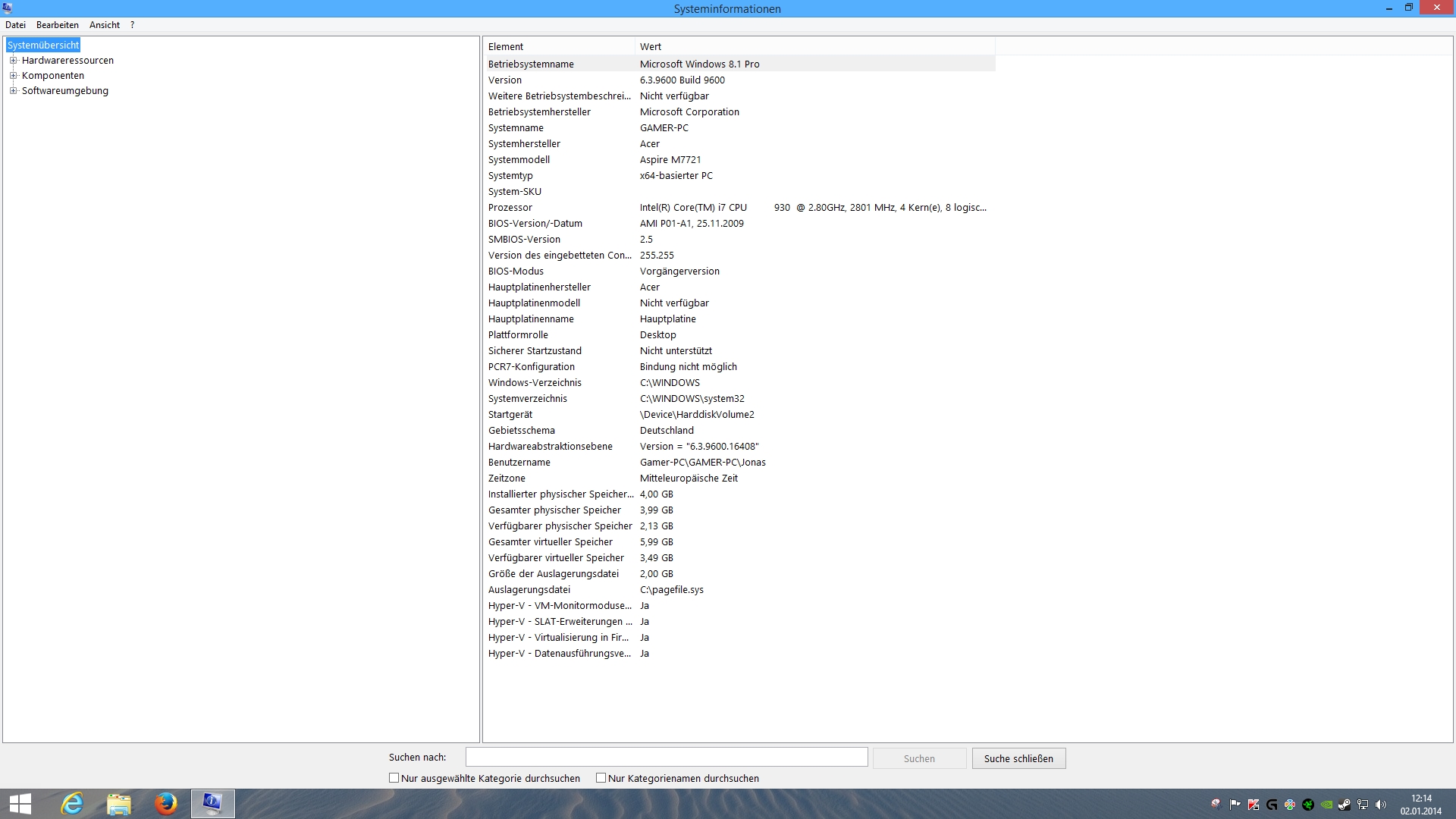Viewport: 1456px width, 819px height.
Task: Open the Ansicht menu
Action: point(105,25)
